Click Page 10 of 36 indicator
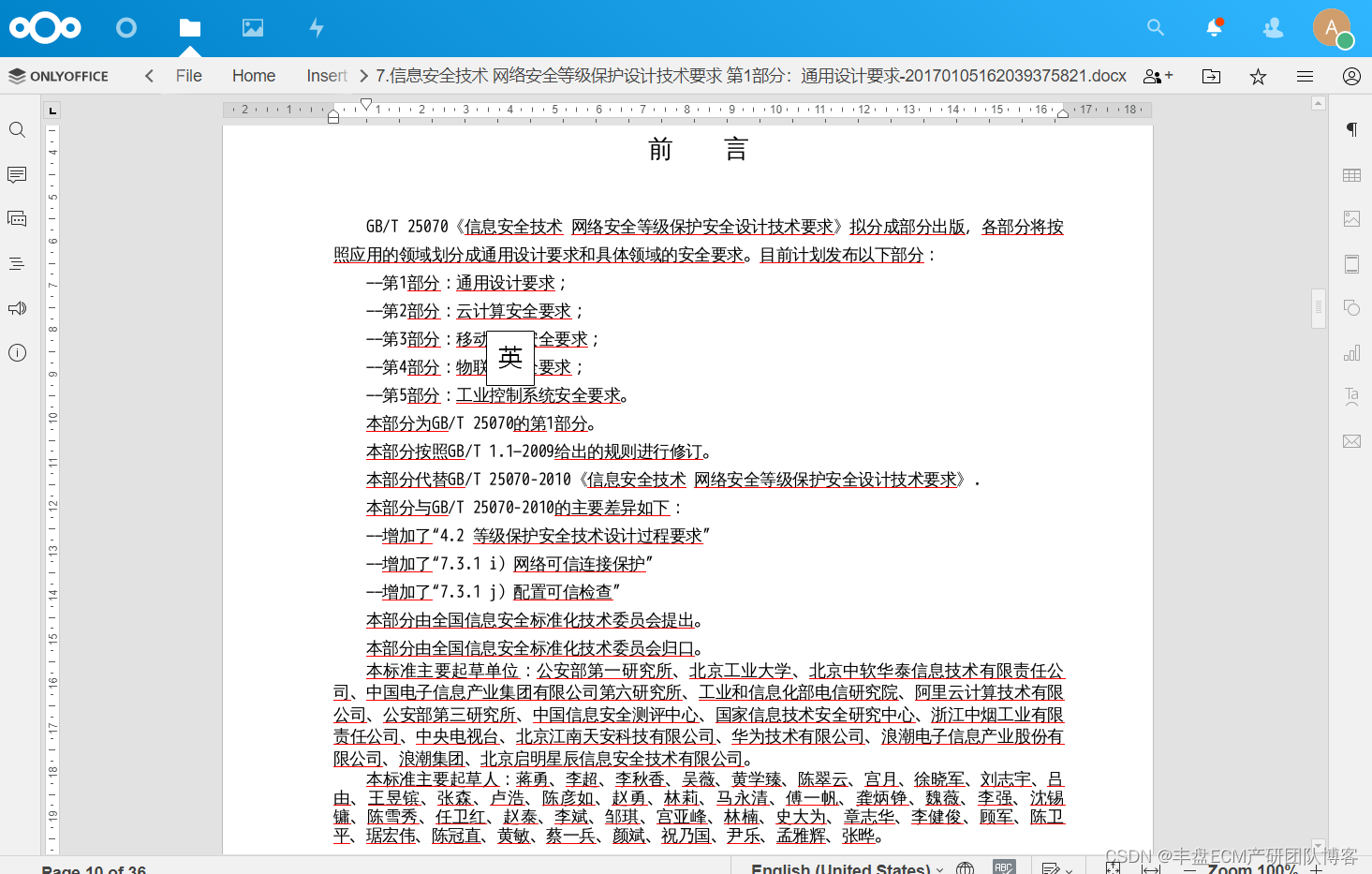Image resolution: width=1372 pixels, height=874 pixels. point(94,869)
